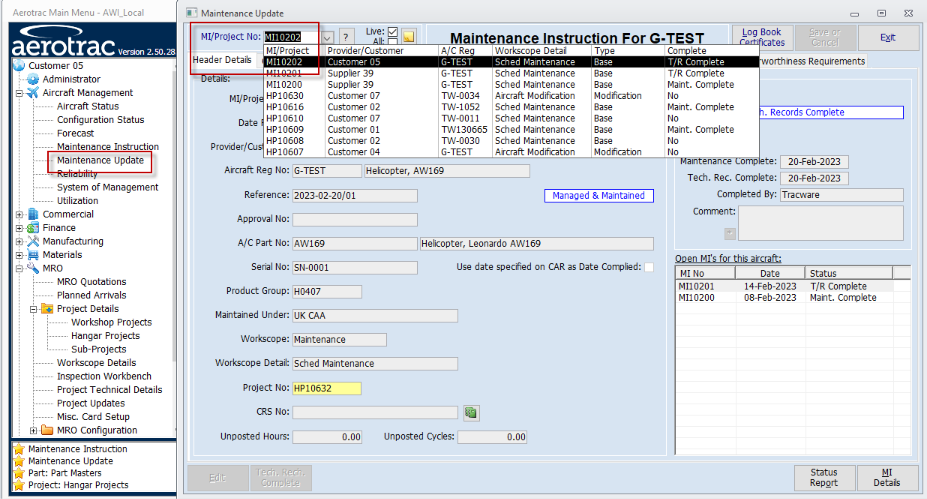Image resolution: width=927 pixels, height=499 pixels.
Task: Select the HP10630 row in dropdown list
Action: pos(285,96)
